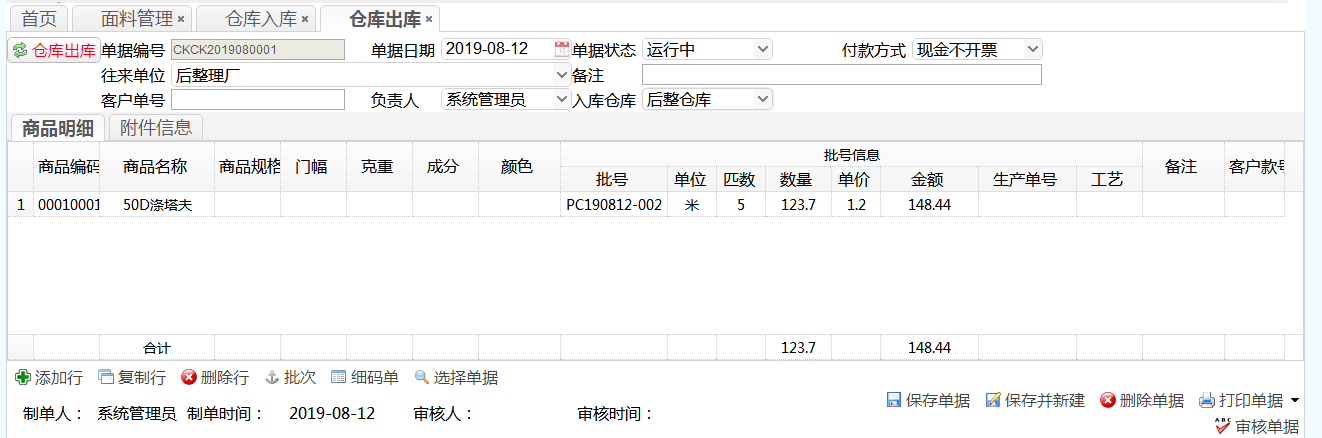Click the 选择单据 magnifier icon
The image size is (1322, 438).
422,377
